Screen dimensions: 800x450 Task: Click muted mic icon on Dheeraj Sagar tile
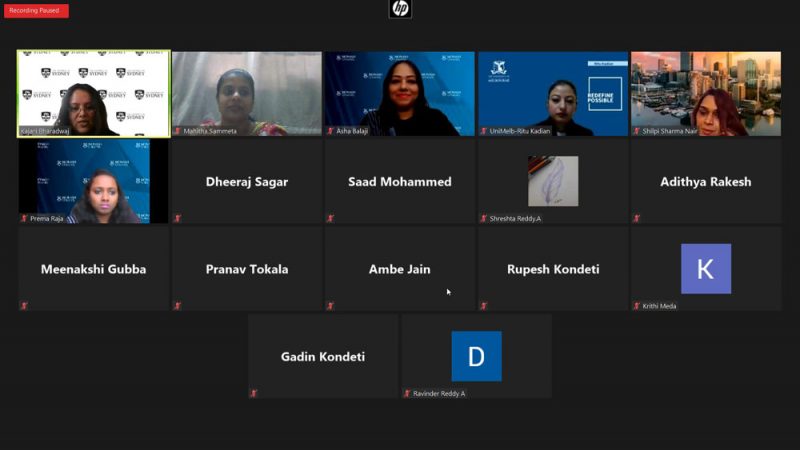(x=178, y=218)
